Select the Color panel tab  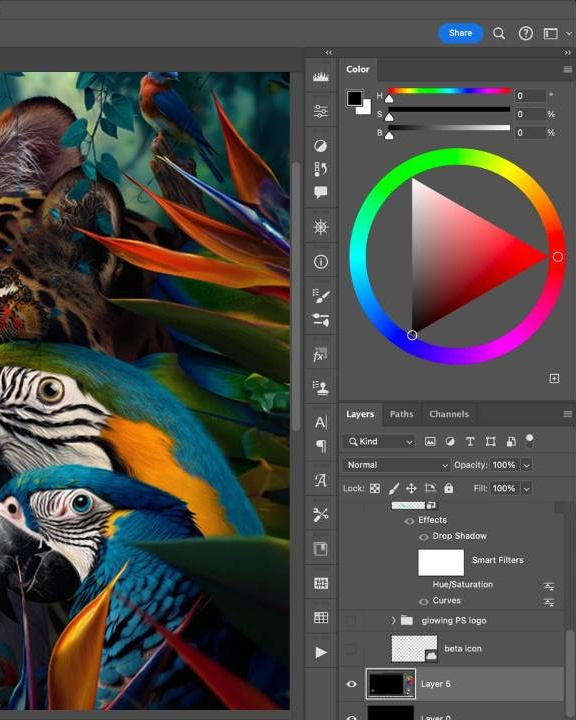pos(358,69)
